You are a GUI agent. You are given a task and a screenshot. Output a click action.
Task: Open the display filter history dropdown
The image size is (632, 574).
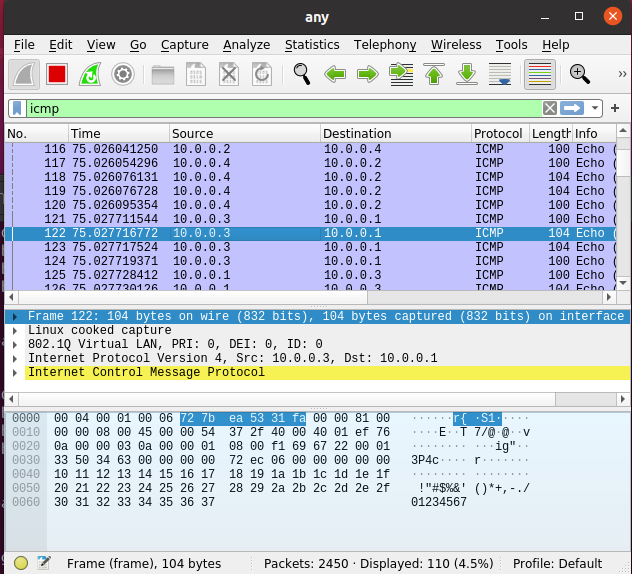tap(596, 108)
